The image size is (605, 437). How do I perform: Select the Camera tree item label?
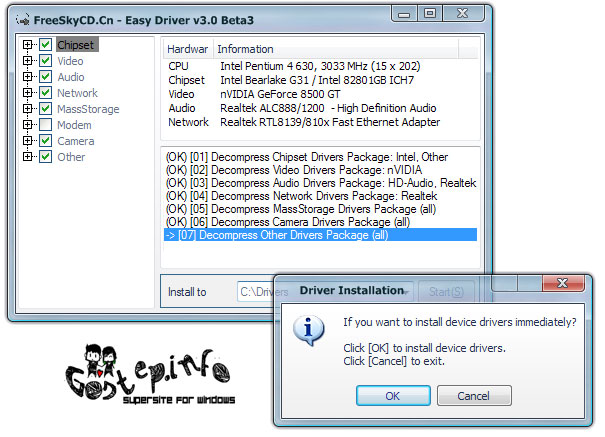click(76, 141)
